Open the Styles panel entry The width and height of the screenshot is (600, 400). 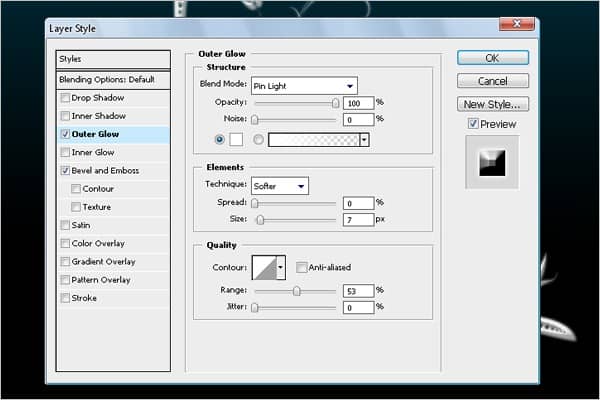113,59
